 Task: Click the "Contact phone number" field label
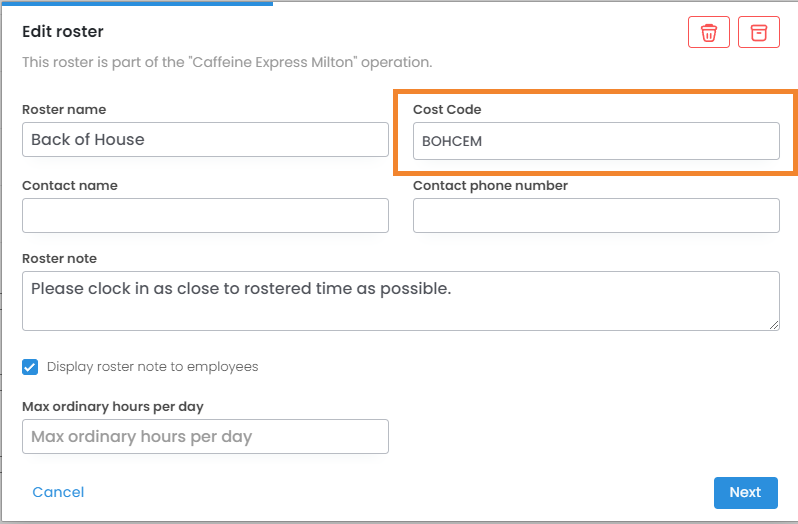coord(490,185)
